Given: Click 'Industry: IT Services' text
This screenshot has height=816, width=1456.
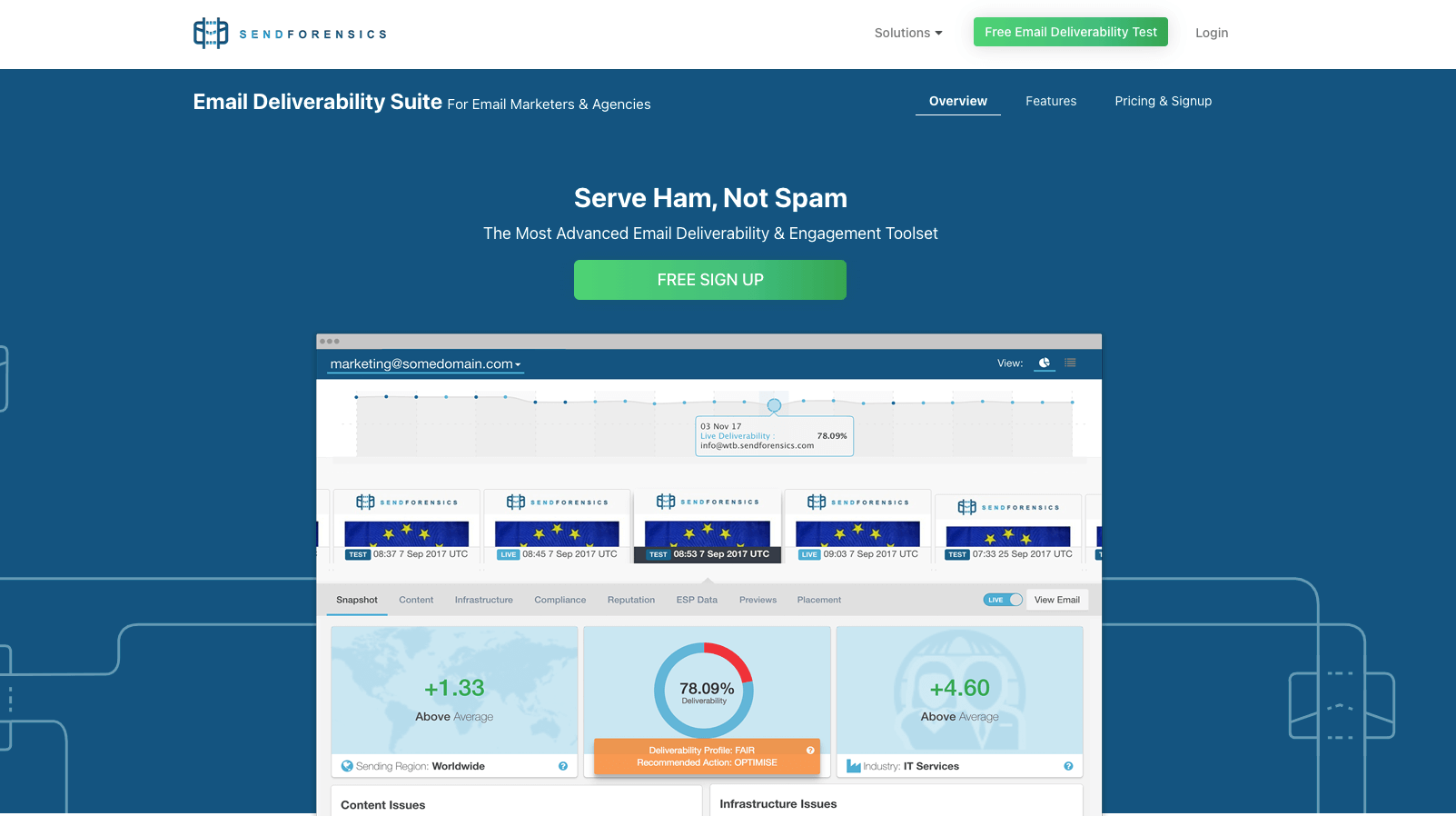Looking at the screenshot, I should (x=911, y=766).
